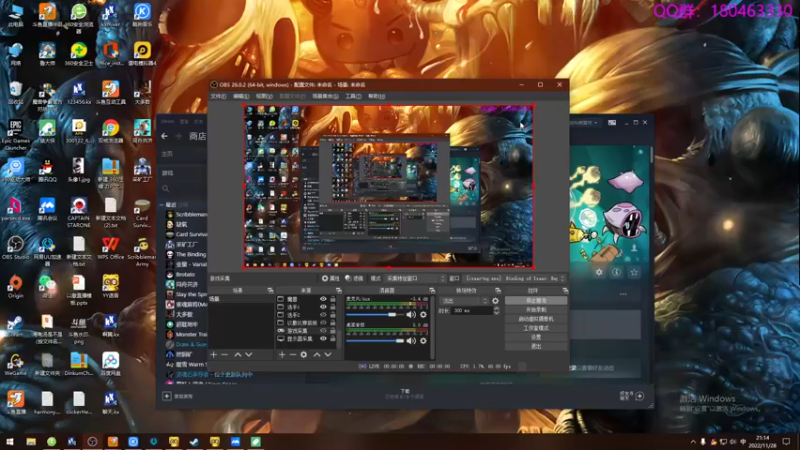Viewport: 800px width, 450px height.
Task: Click 工作室模式 studio mode button
Action: pyautogui.click(x=536, y=328)
